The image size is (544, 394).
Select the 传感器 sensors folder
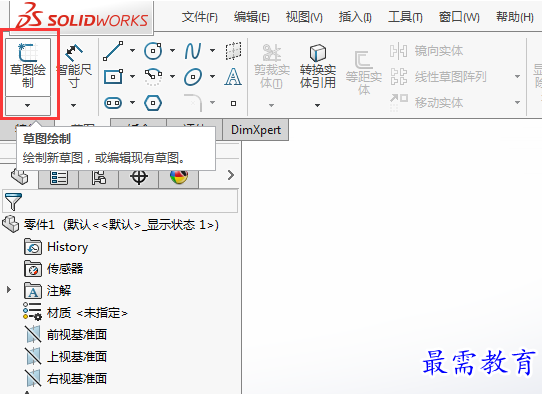coord(54,269)
